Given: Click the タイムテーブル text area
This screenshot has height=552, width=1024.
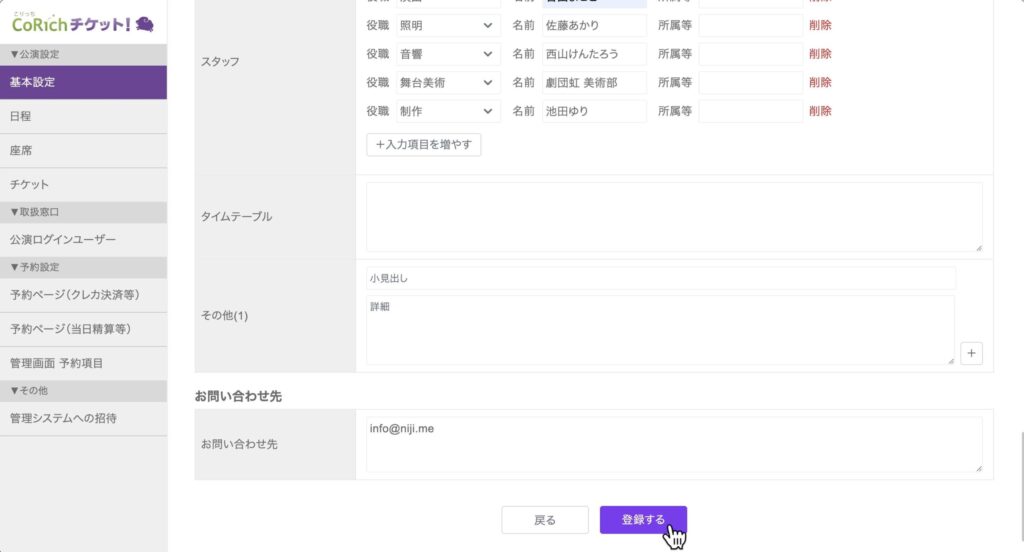Looking at the screenshot, I should [x=673, y=217].
